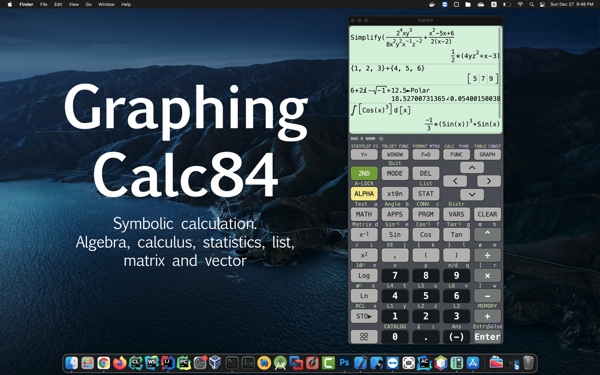Open Control Center in the menu bar
Viewport: 600px width, 375px height.
(x=542, y=4)
